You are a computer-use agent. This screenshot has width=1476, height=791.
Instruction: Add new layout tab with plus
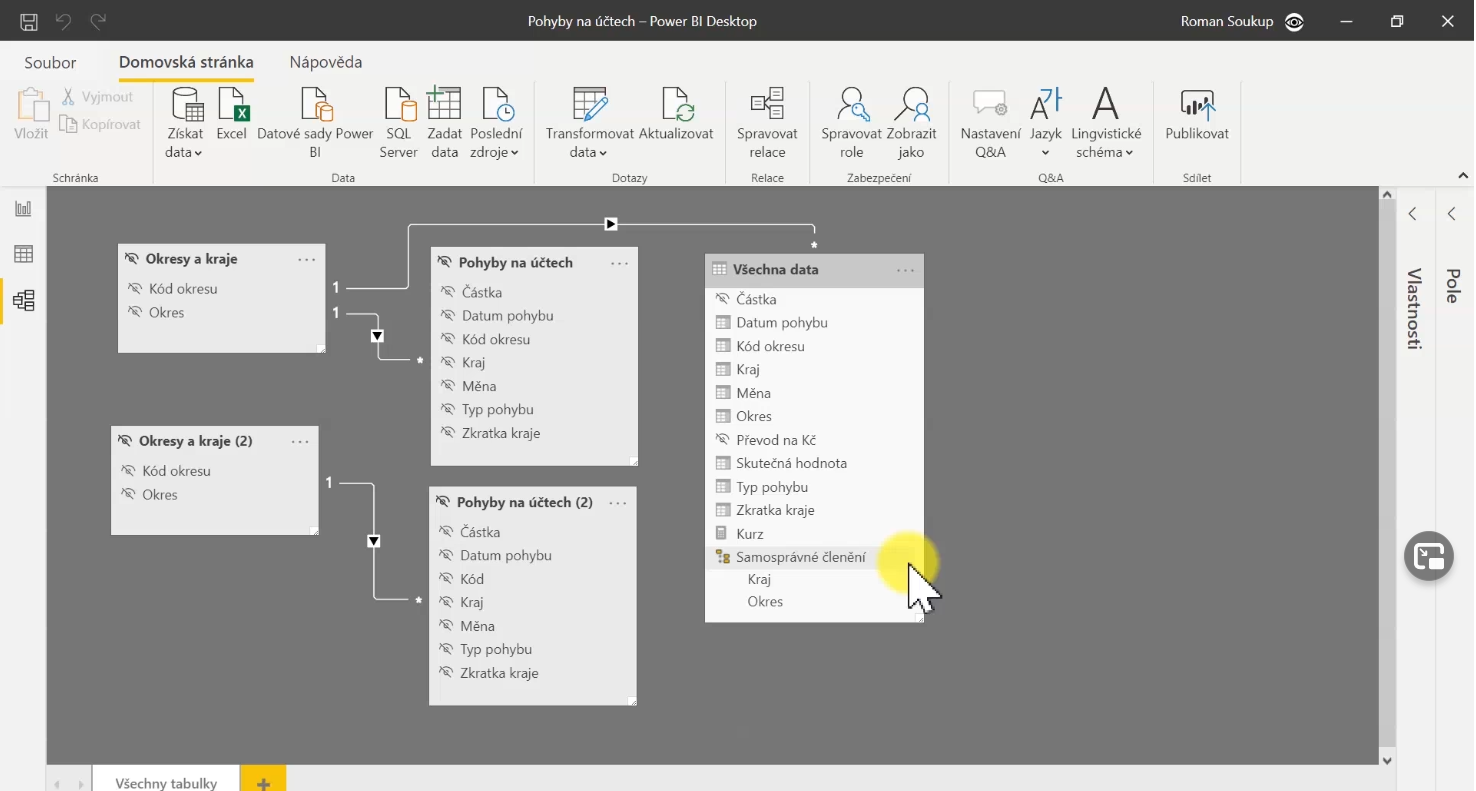coord(263,779)
